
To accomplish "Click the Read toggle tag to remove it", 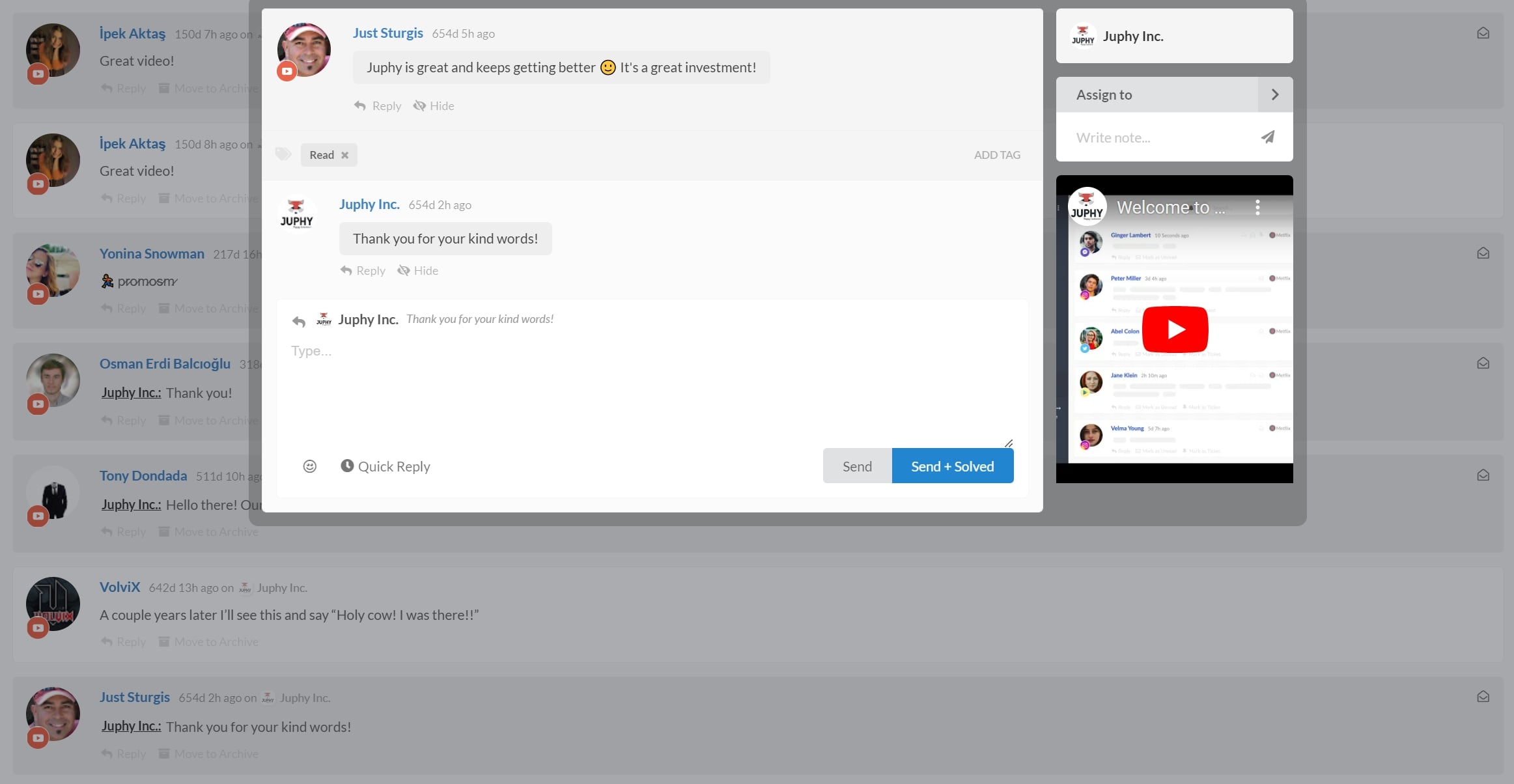I will click(x=344, y=154).
